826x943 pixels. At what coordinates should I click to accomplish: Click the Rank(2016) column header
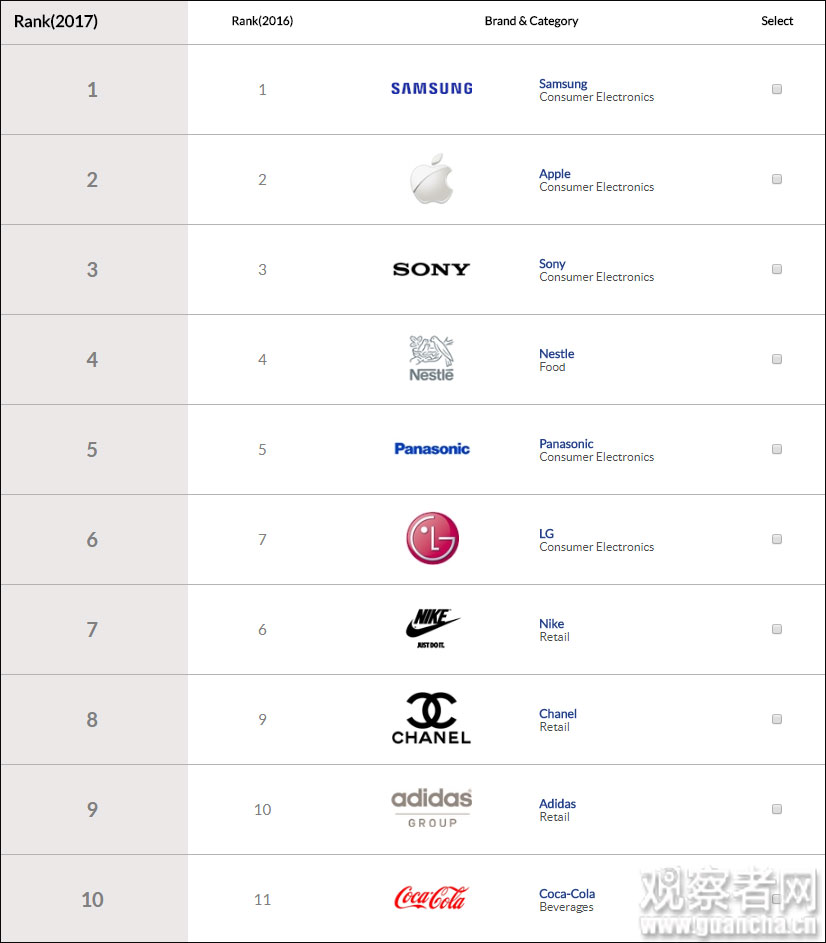pos(262,21)
